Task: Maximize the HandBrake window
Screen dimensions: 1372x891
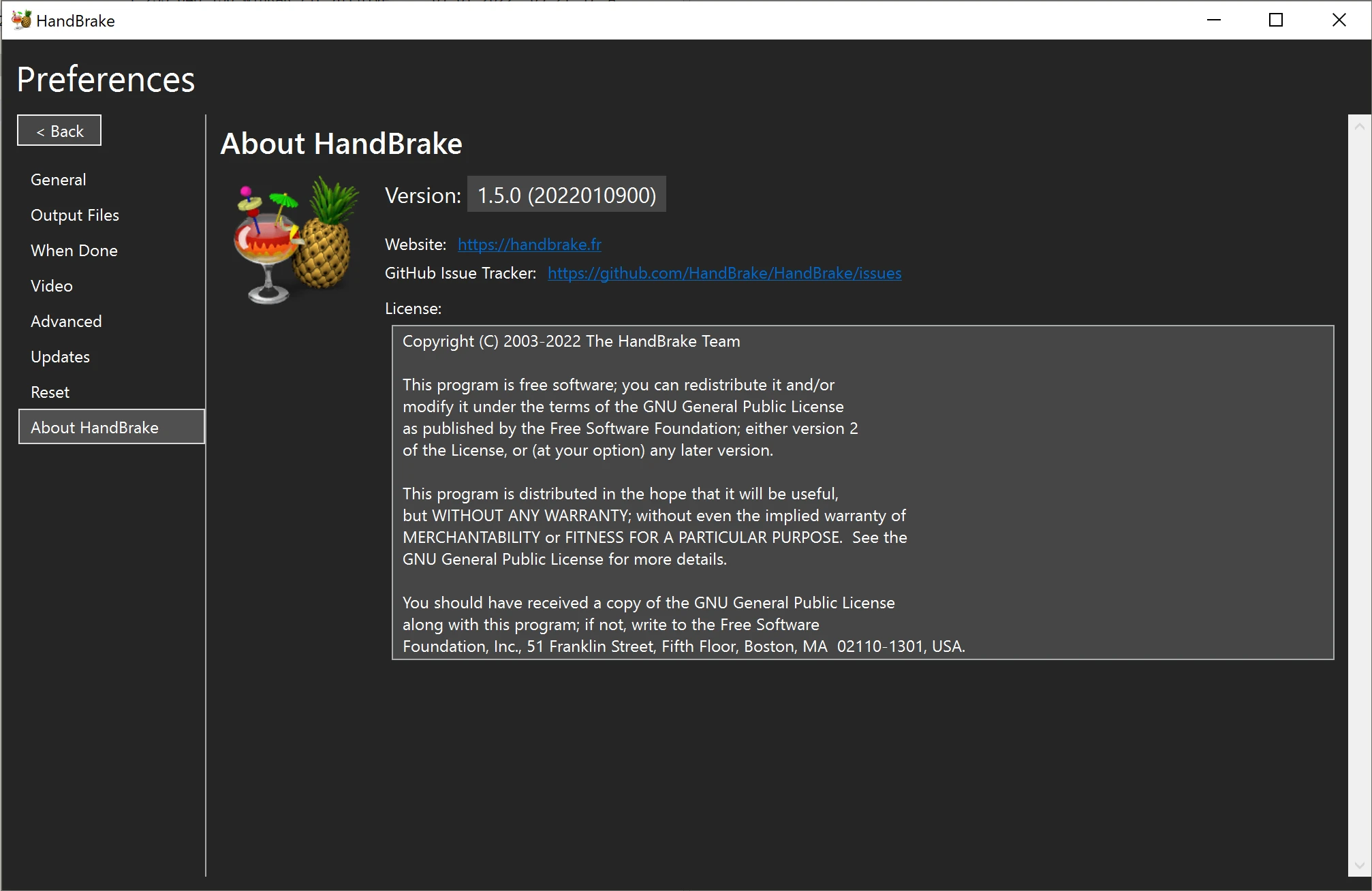Action: [1276, 20]
